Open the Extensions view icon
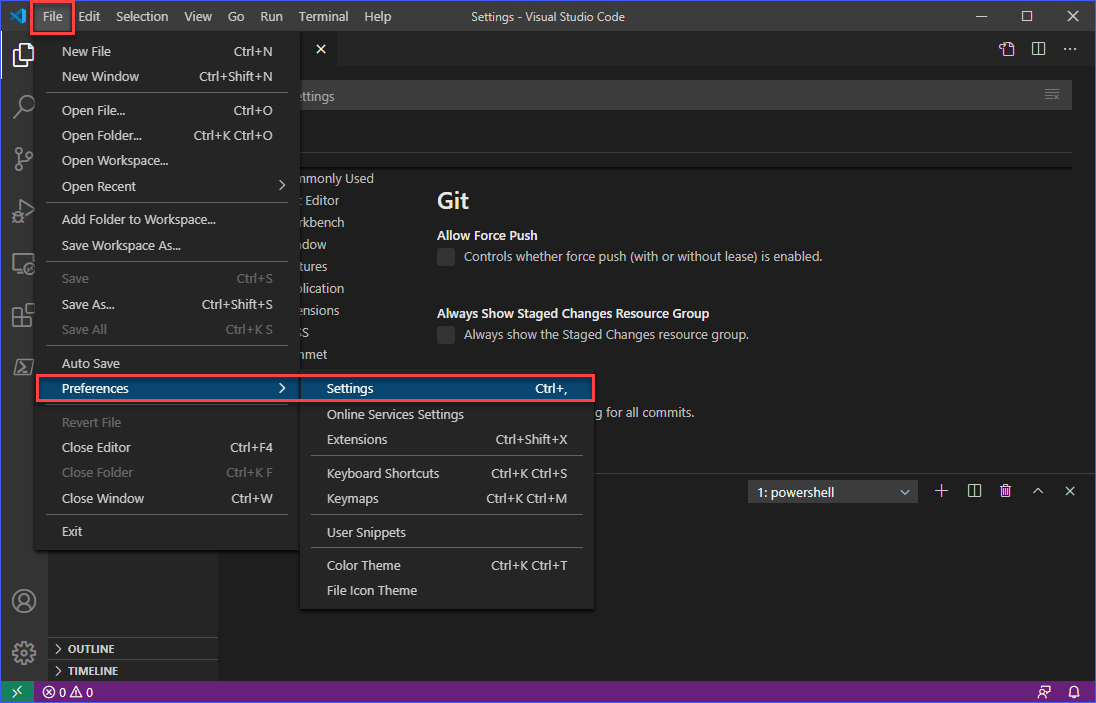Viewport: 1096px width, 703px height. click(x=23, y=315)
